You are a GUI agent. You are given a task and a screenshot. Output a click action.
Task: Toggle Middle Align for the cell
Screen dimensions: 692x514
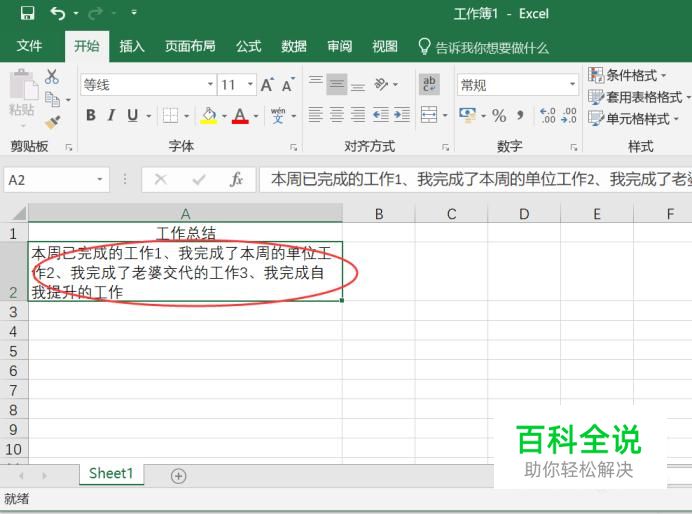point(337,83)
